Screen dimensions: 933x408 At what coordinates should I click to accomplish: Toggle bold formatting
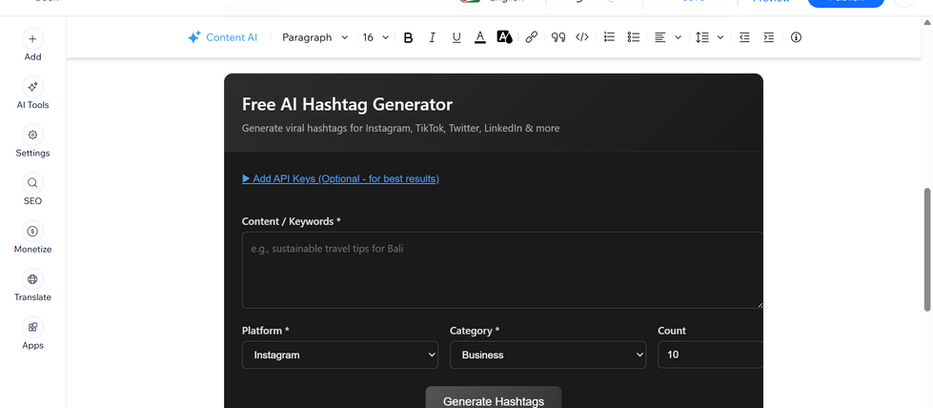point(408,37)
